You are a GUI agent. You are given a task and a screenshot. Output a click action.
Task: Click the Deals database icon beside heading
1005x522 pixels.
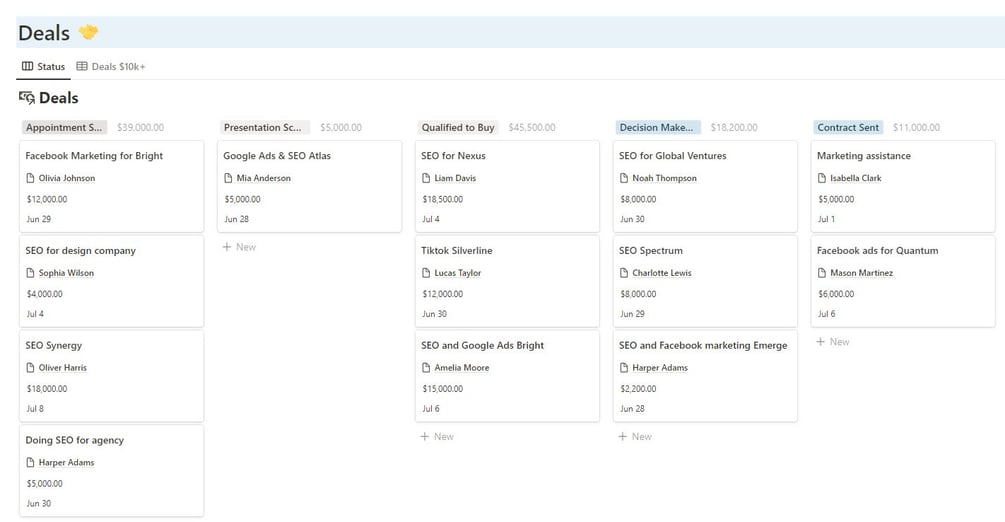(x=27, y=98)
